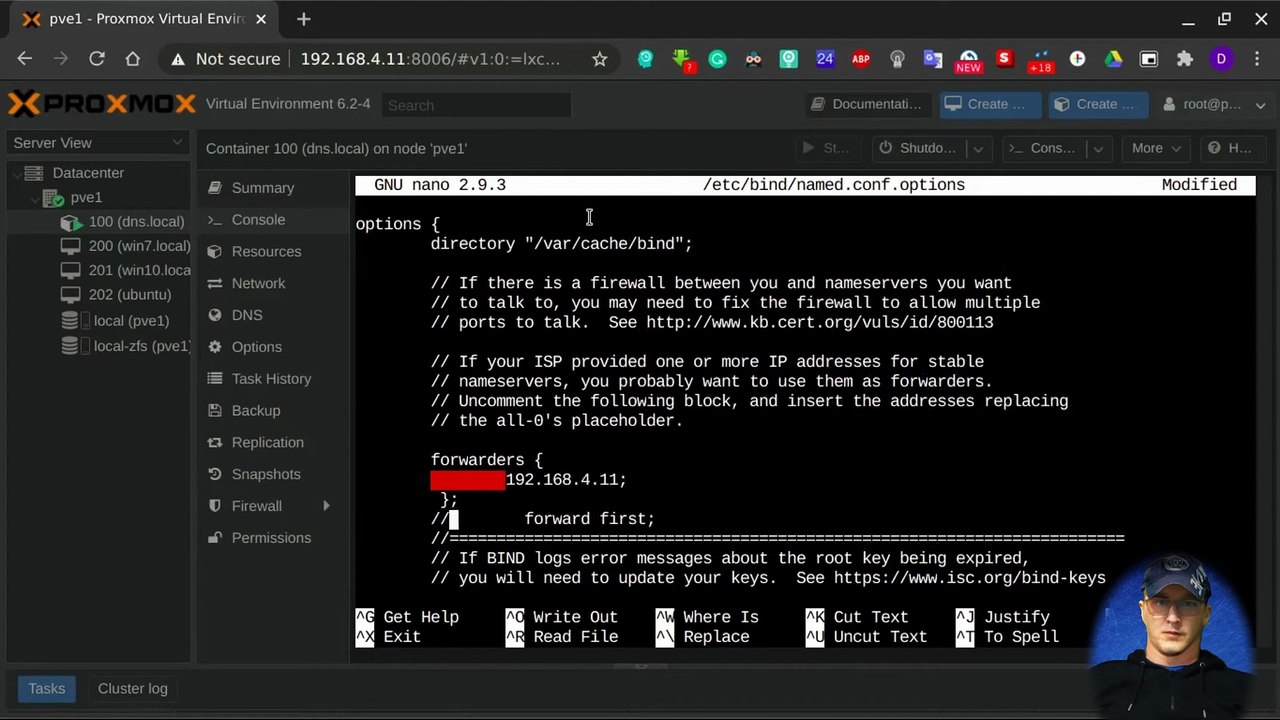The height and width of the screenshot is (720, 1280).
Task: Open the Backup section
Action: click(255, 411)
